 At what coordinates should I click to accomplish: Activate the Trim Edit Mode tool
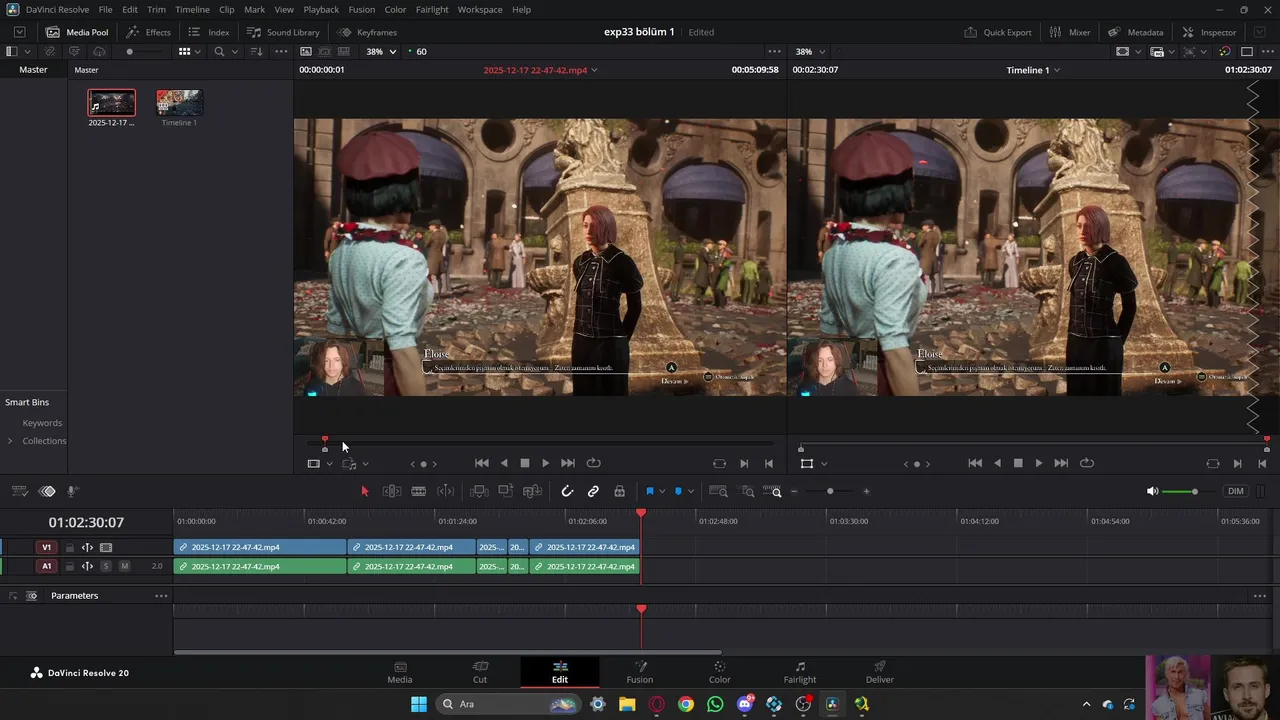click(x=392, y=491)
